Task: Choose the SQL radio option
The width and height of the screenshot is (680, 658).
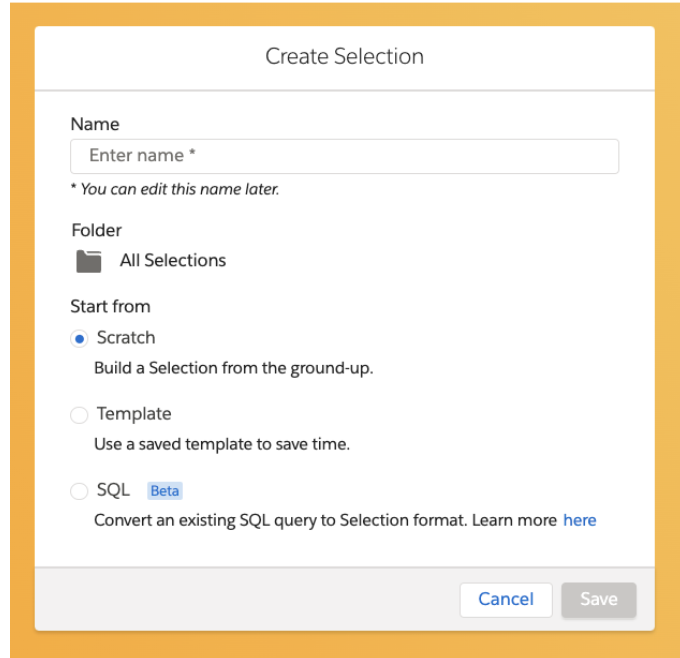Action: point(79,491)
